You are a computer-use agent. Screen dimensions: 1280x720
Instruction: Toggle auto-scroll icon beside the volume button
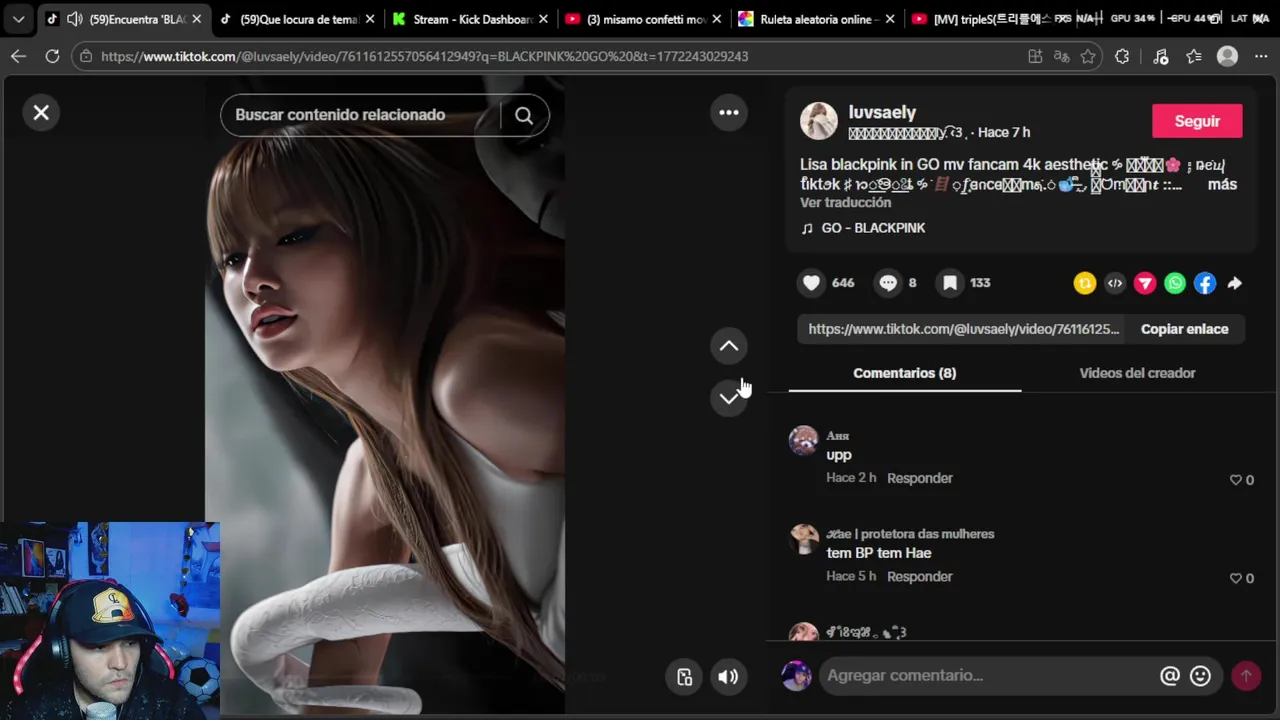(684, 677)
